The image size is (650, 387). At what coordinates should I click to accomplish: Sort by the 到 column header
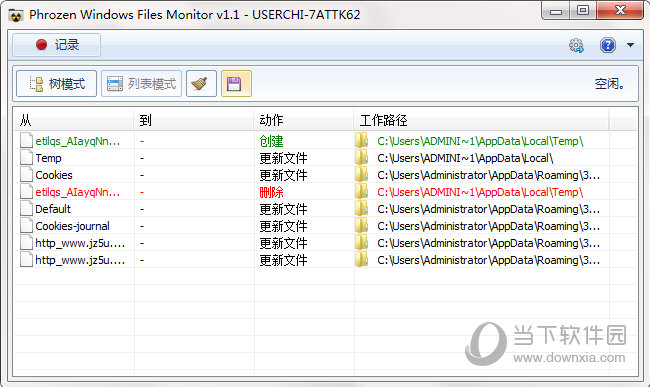[194, 120]
